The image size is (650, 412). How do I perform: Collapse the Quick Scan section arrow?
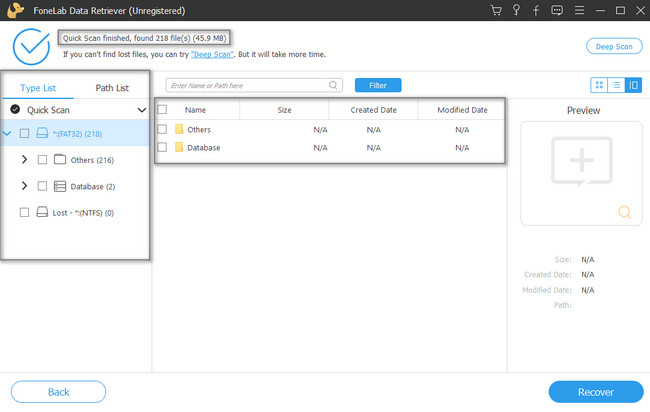coord(142,110)
